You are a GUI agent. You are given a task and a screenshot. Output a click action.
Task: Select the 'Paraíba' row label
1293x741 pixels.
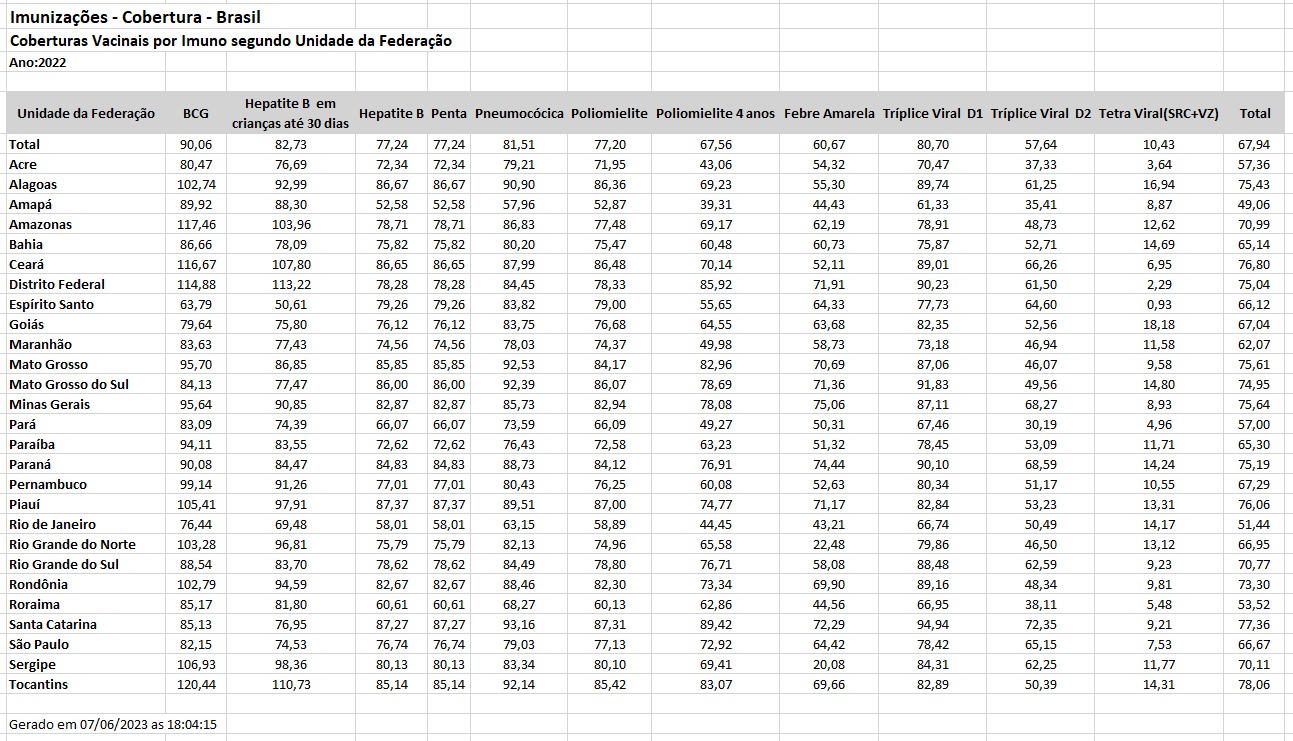click(32, 444)
